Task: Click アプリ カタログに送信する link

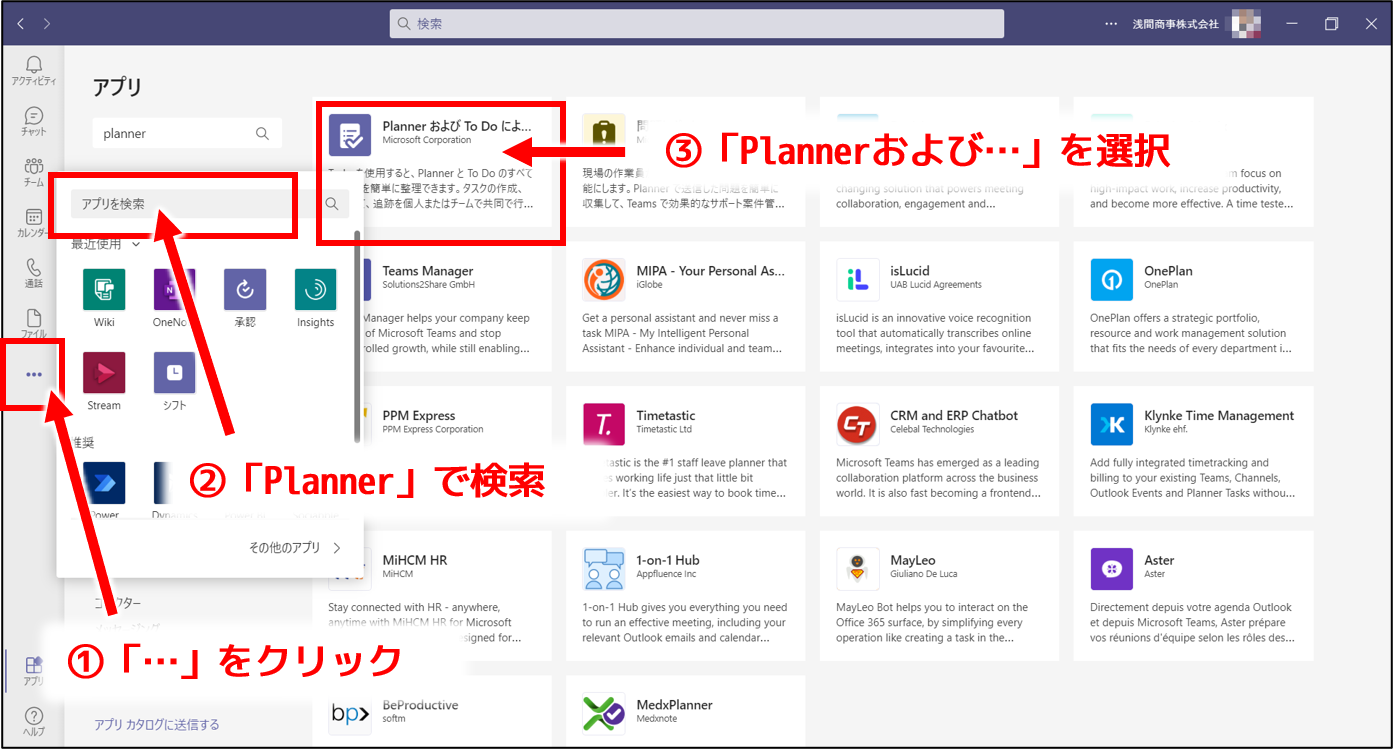Action: pos(157,724)
